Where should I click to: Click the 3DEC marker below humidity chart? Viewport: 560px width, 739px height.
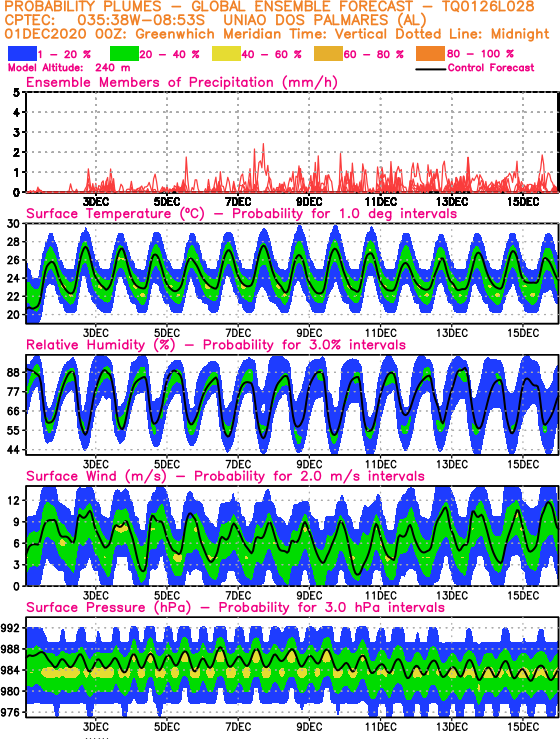tap(96, 464)
